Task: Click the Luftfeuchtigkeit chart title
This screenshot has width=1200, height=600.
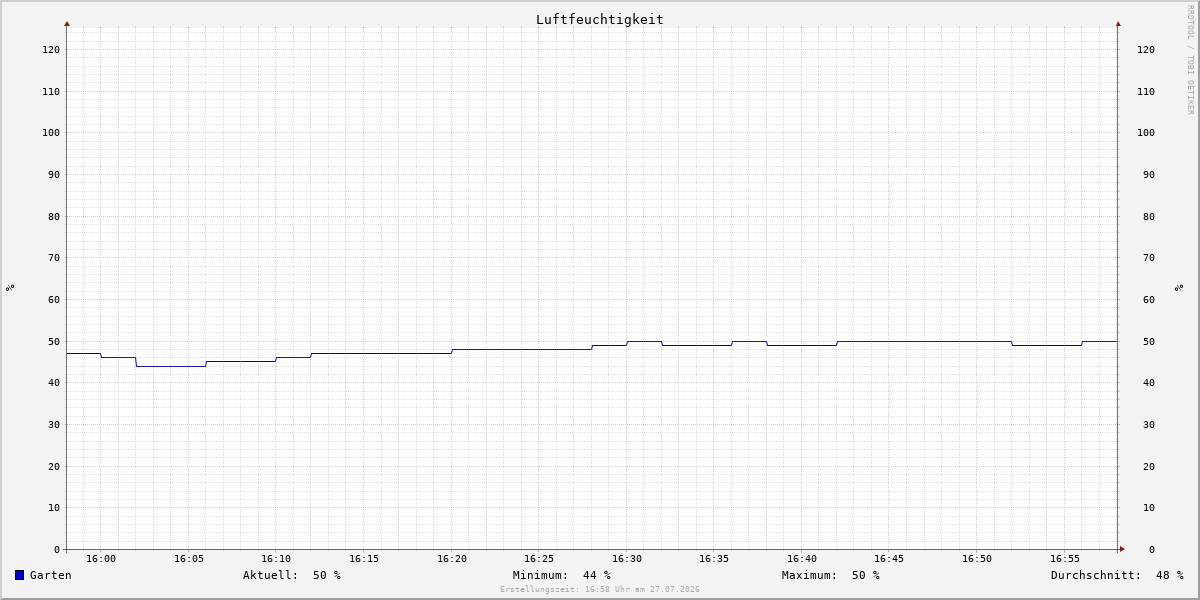Action: click(x=599, y=19)
